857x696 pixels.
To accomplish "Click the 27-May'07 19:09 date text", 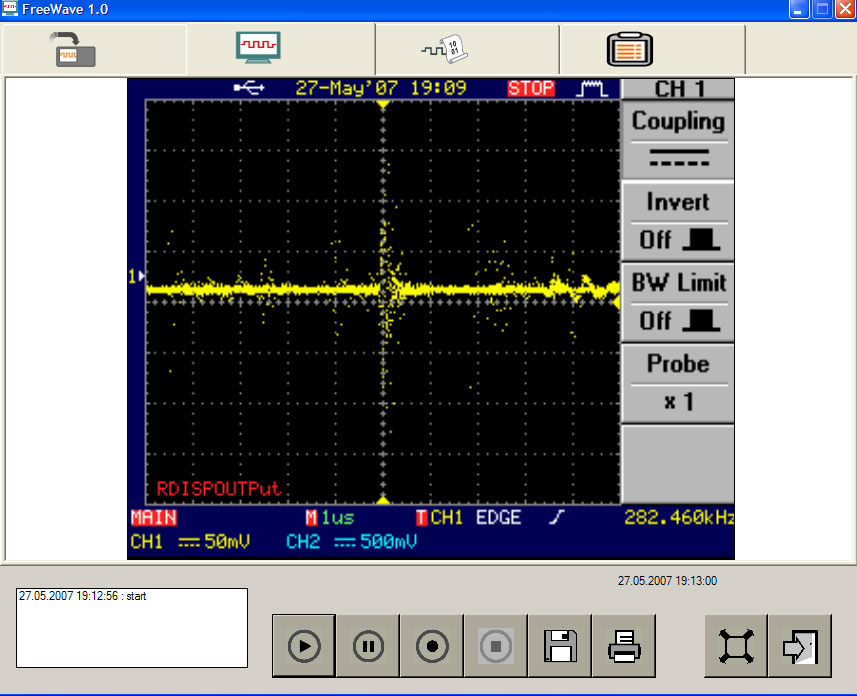I will [x=381, y=88].
